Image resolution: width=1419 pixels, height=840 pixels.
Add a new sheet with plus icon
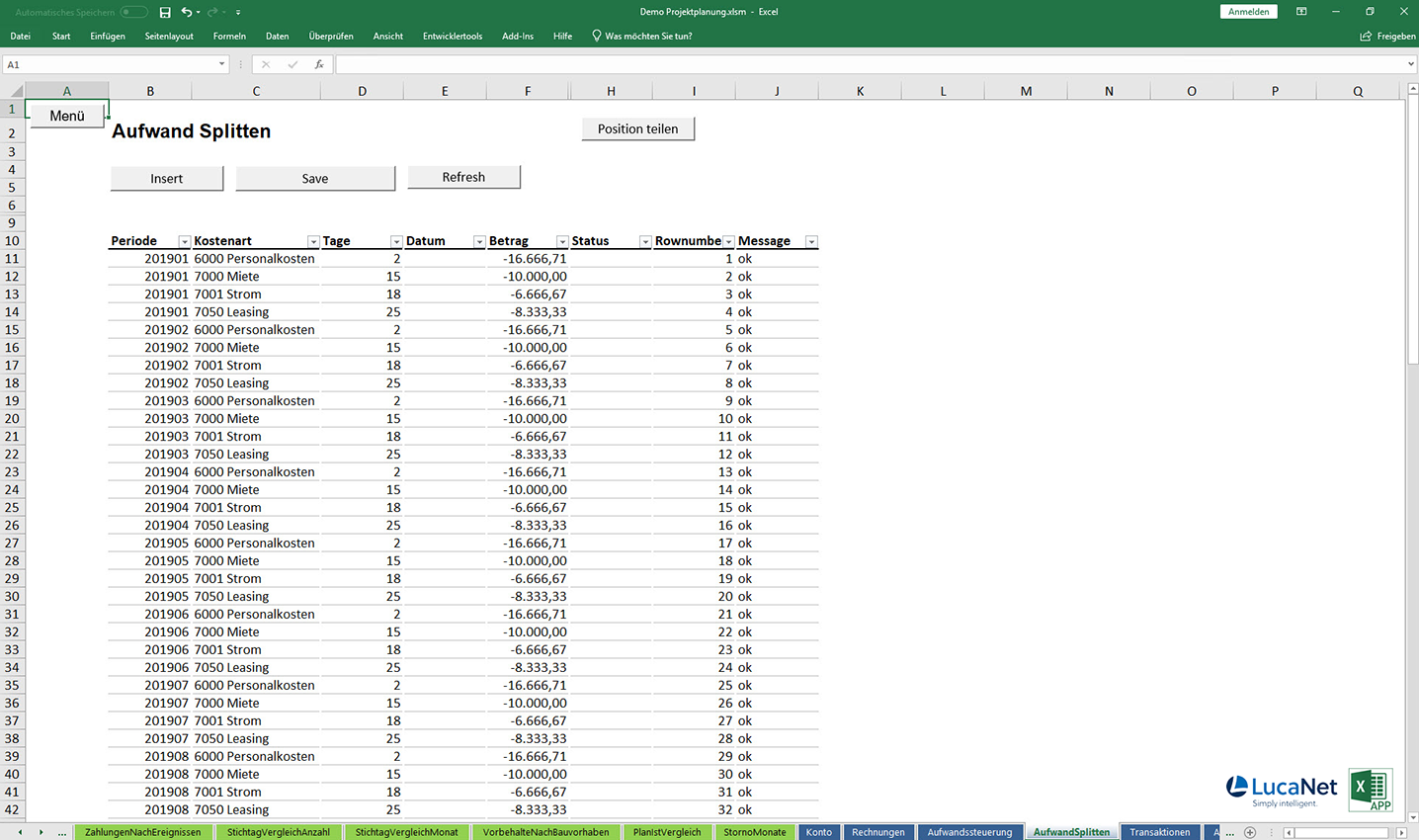pos(1250,832)
